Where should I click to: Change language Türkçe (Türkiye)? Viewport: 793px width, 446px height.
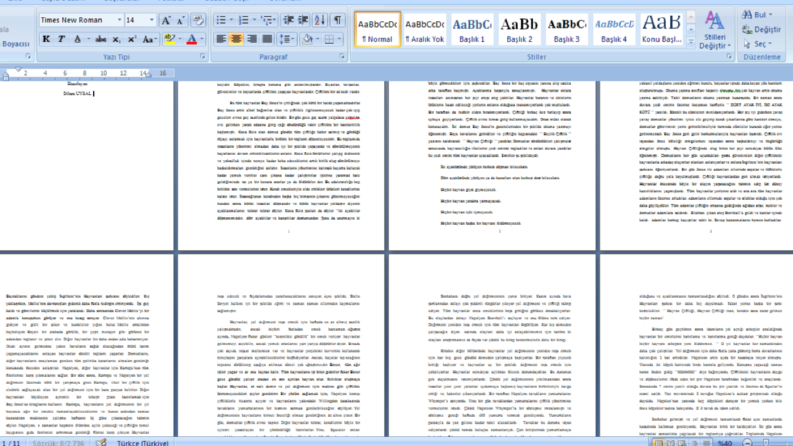pos(143,443)
